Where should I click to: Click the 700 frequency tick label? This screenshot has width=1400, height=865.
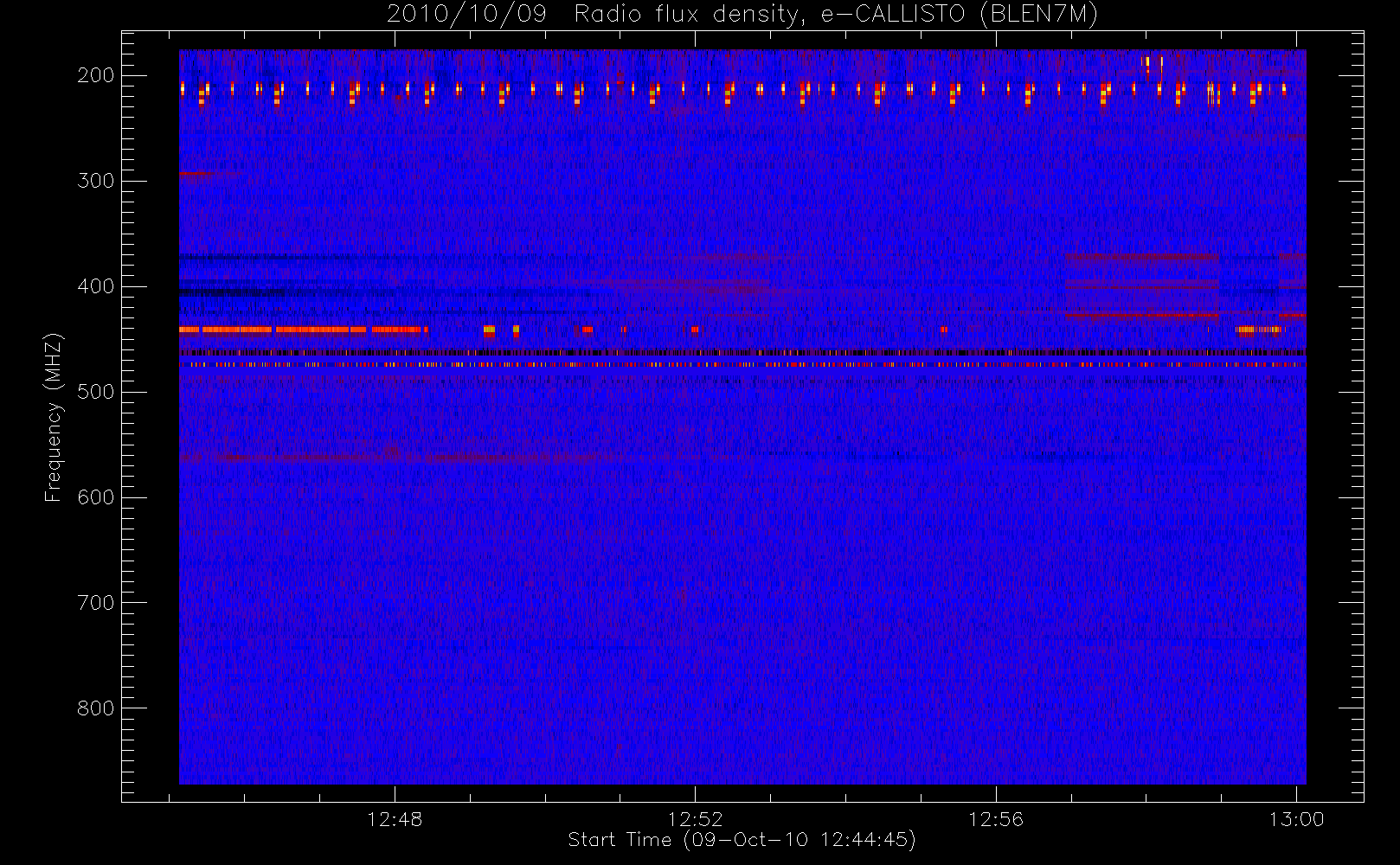tap(96, 603)
